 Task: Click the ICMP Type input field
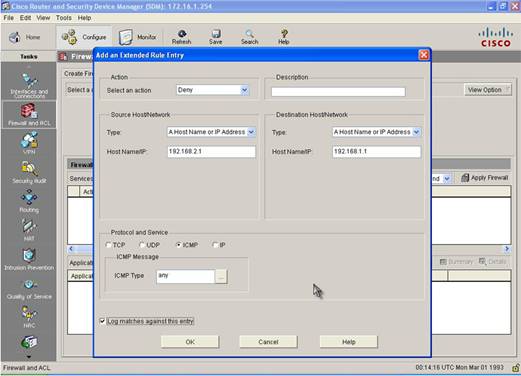point(186,276)
